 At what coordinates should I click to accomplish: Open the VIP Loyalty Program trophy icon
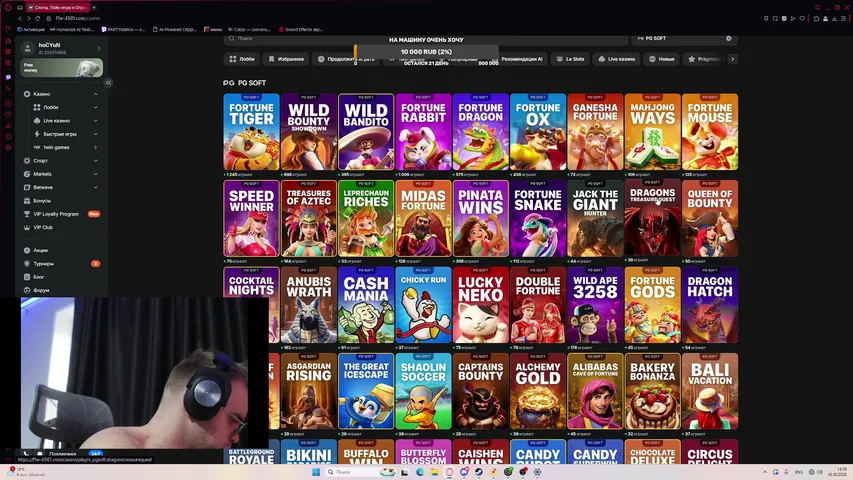(x=27, y=214)
